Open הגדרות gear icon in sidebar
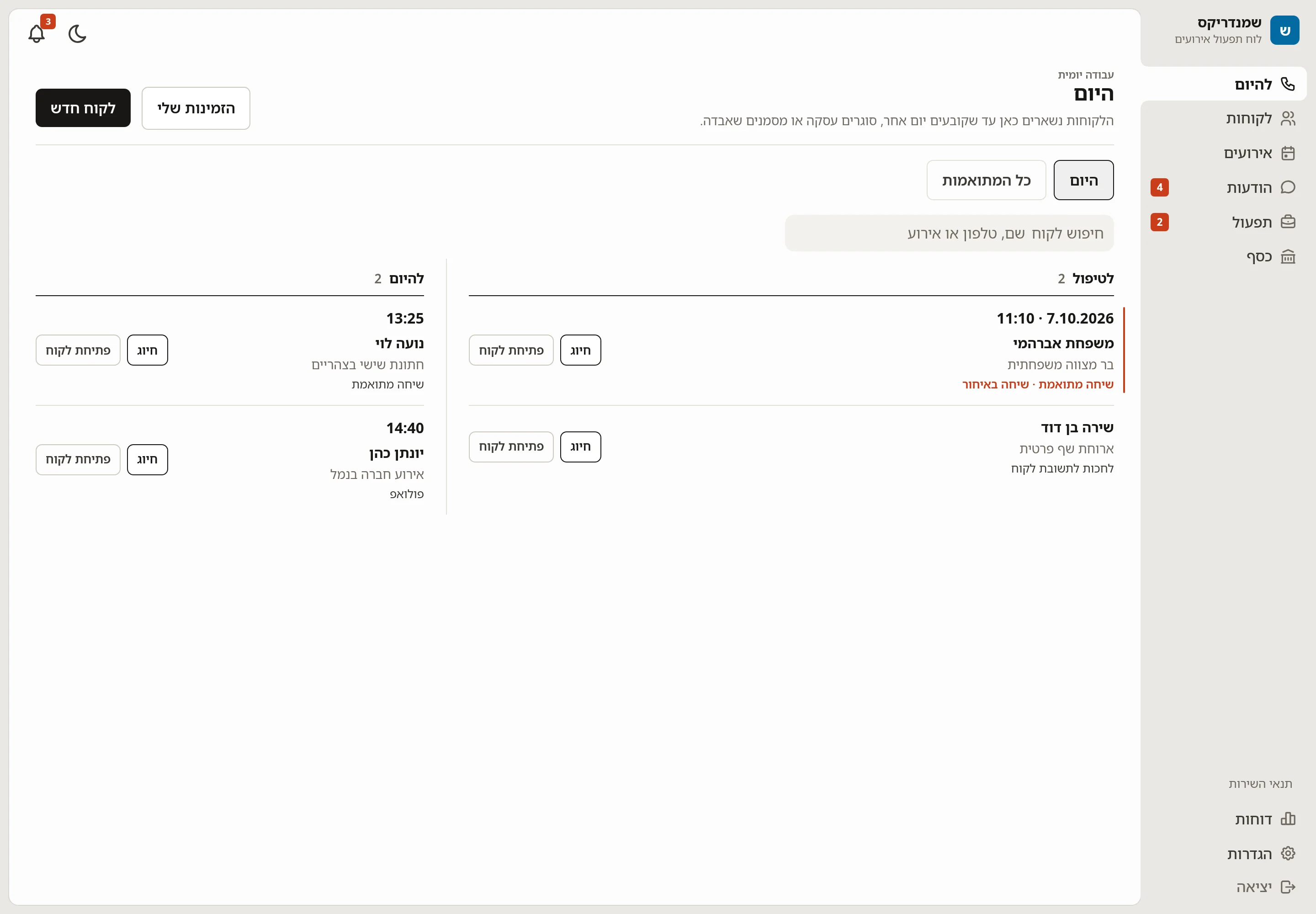Image resolution: width=1316 pixels, height=914 pixels. (1287, 853)
